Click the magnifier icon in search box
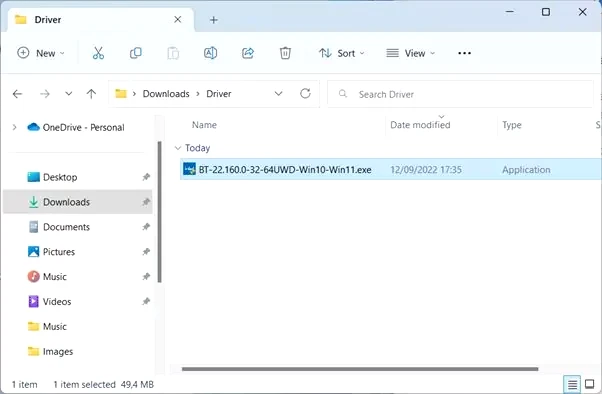The image size is (602, 394). 342,94
